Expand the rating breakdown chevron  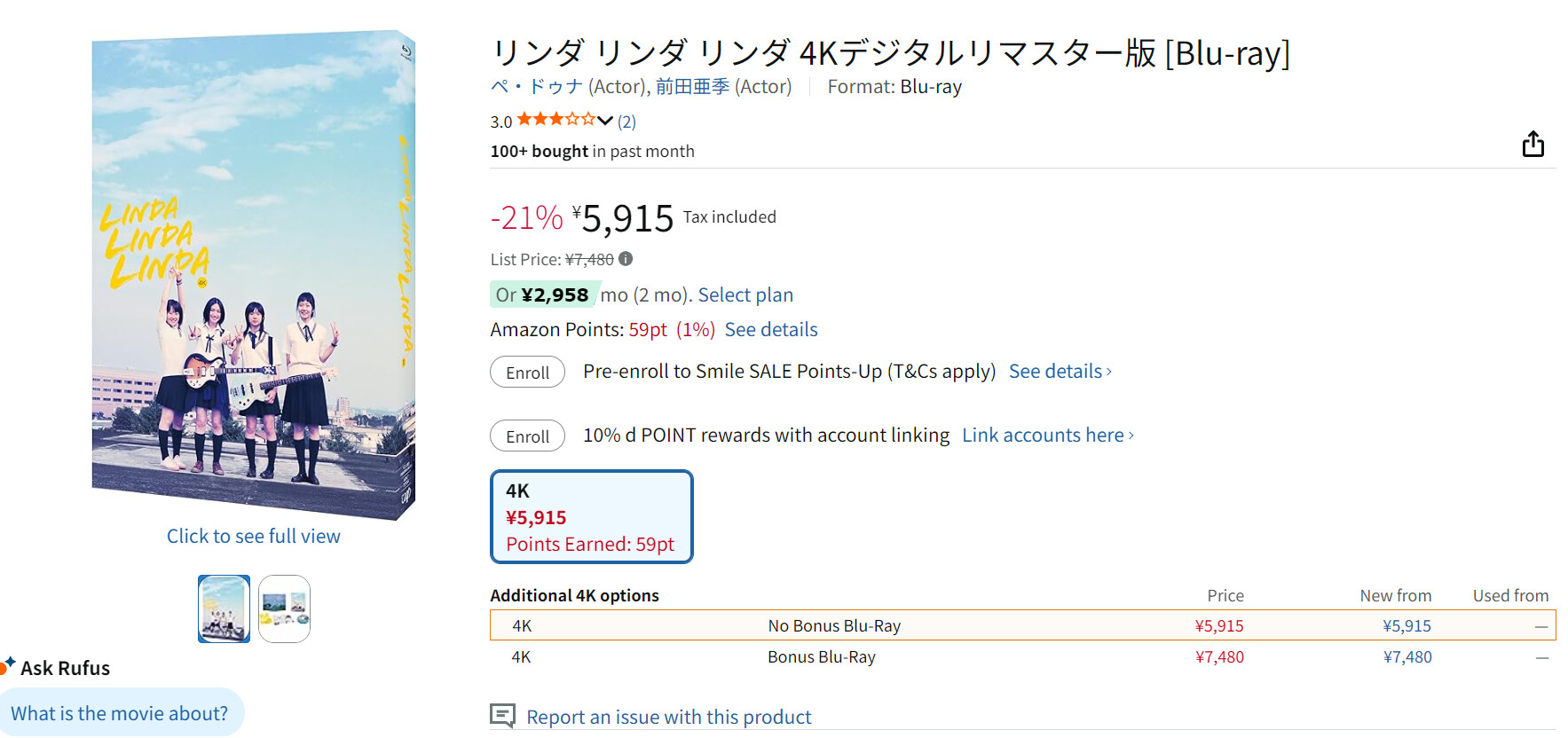click(605, 121)
